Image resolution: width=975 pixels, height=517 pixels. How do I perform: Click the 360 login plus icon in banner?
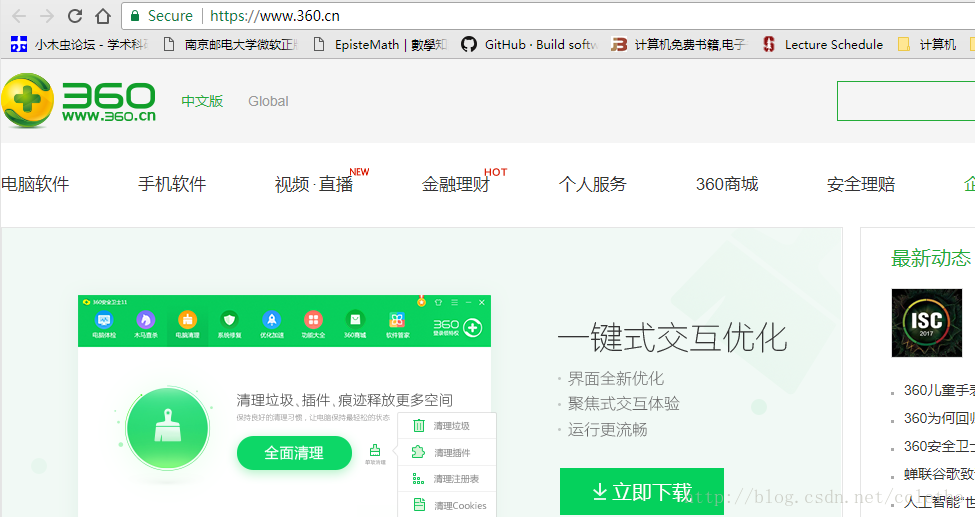click(x=473, y=327)
